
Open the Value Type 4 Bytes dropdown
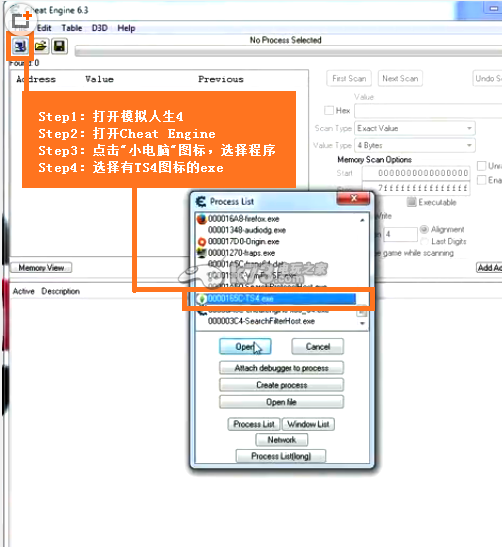coord(415,145)
